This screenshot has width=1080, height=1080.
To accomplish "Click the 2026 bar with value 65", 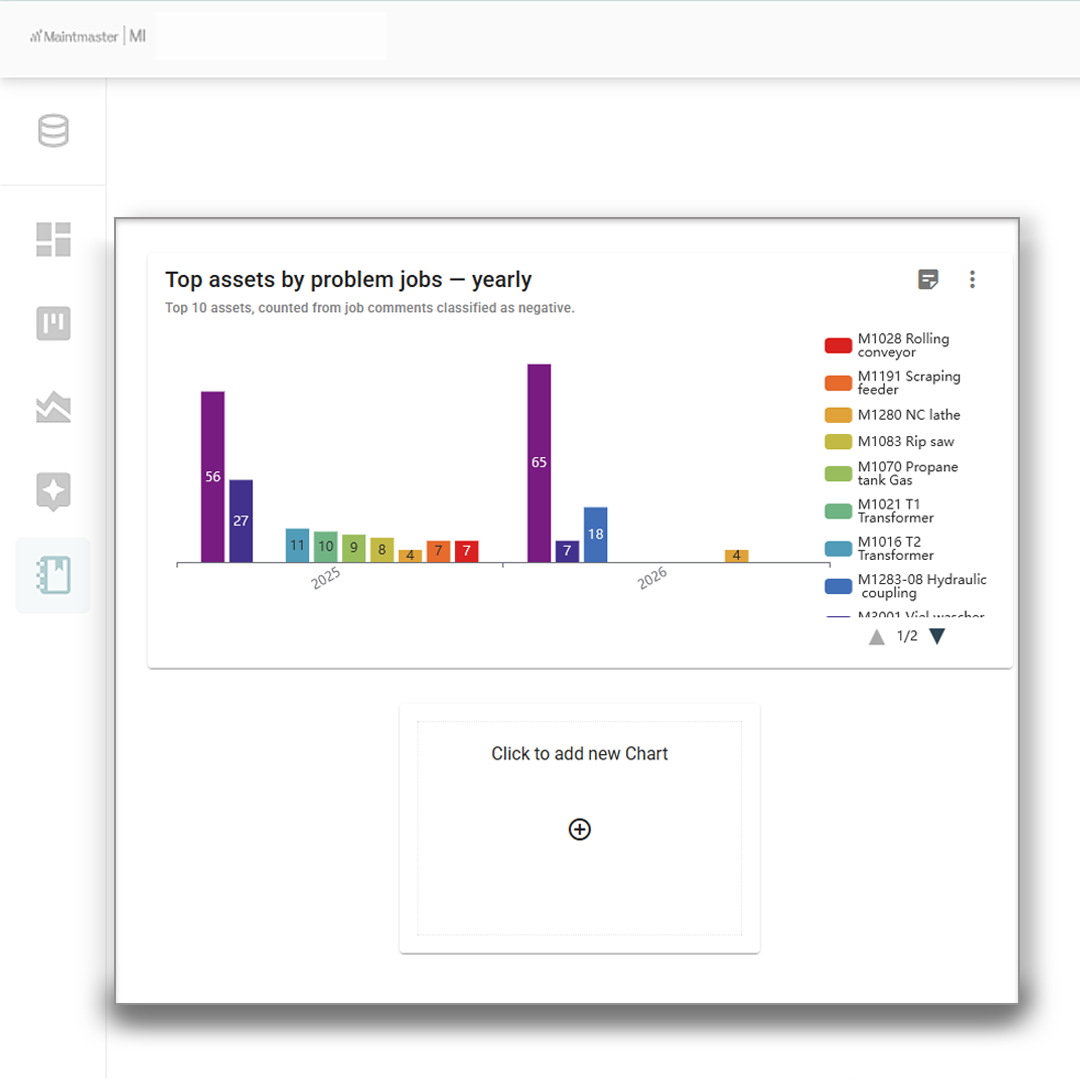I will pos(539,463).
